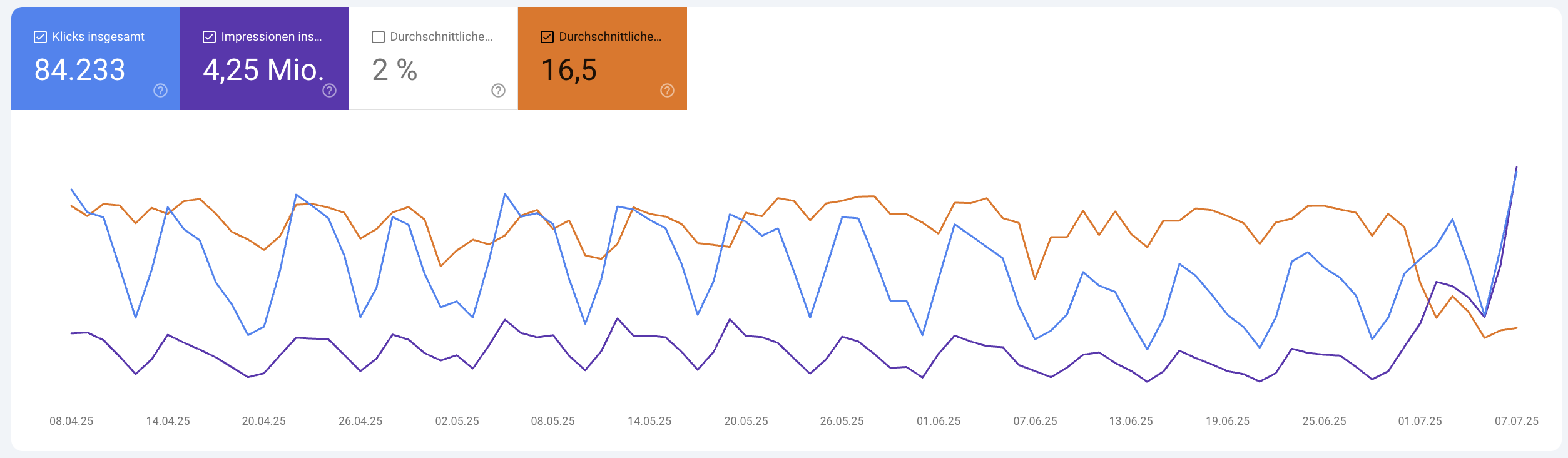This screenshot has height=458, width=1568.
Task: Select the 2 % metric value
Action: click(x=394, y=70)
